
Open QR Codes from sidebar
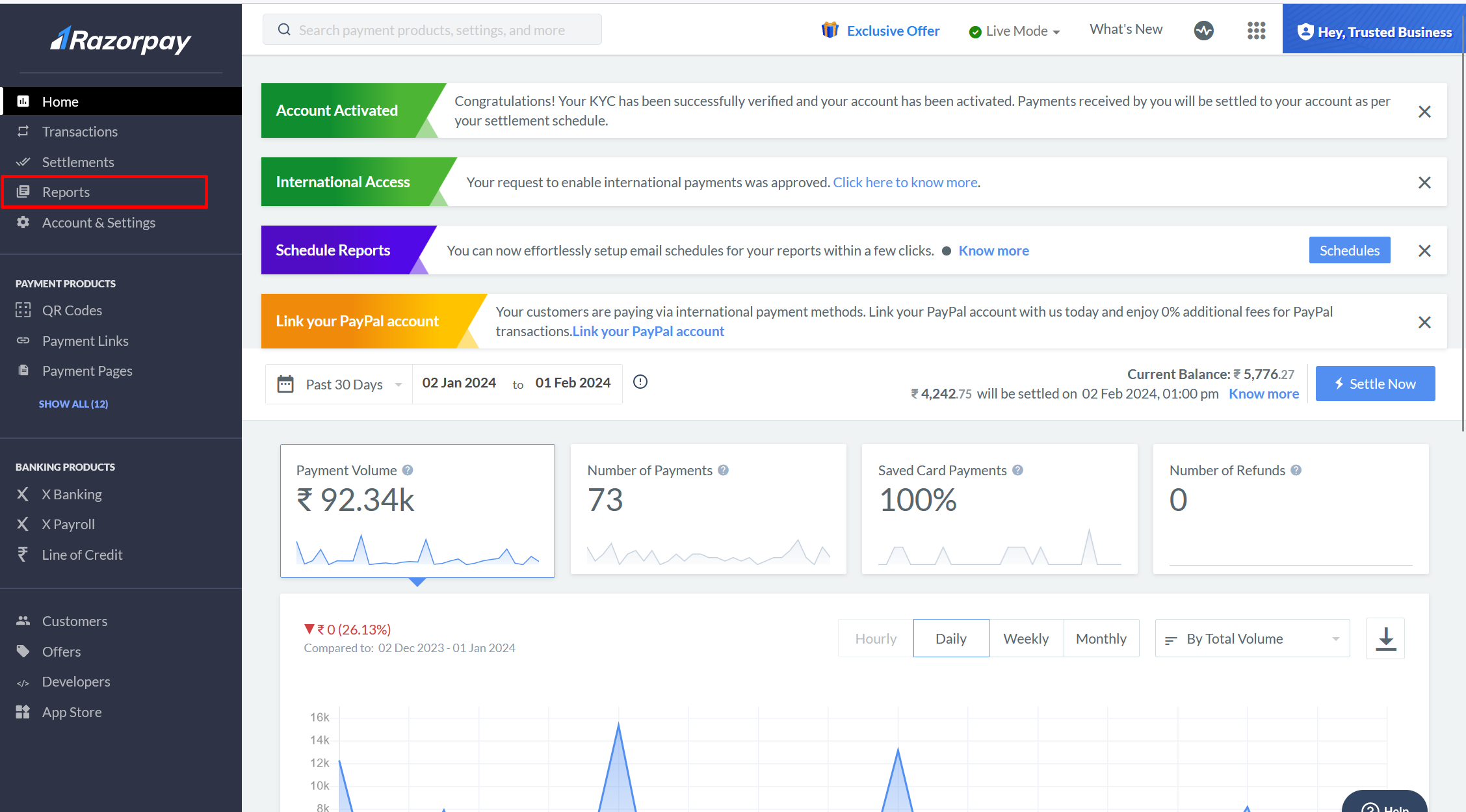point(72,310)
